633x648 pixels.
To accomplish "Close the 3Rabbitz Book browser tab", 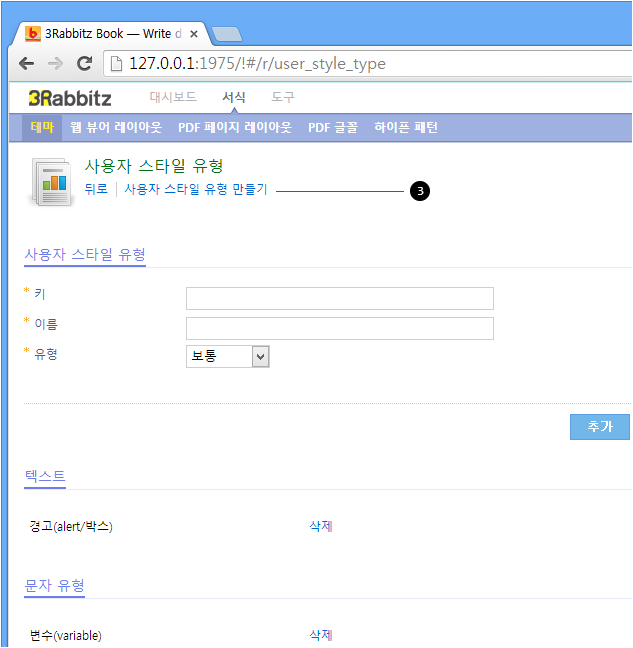I will coord(193,34).
